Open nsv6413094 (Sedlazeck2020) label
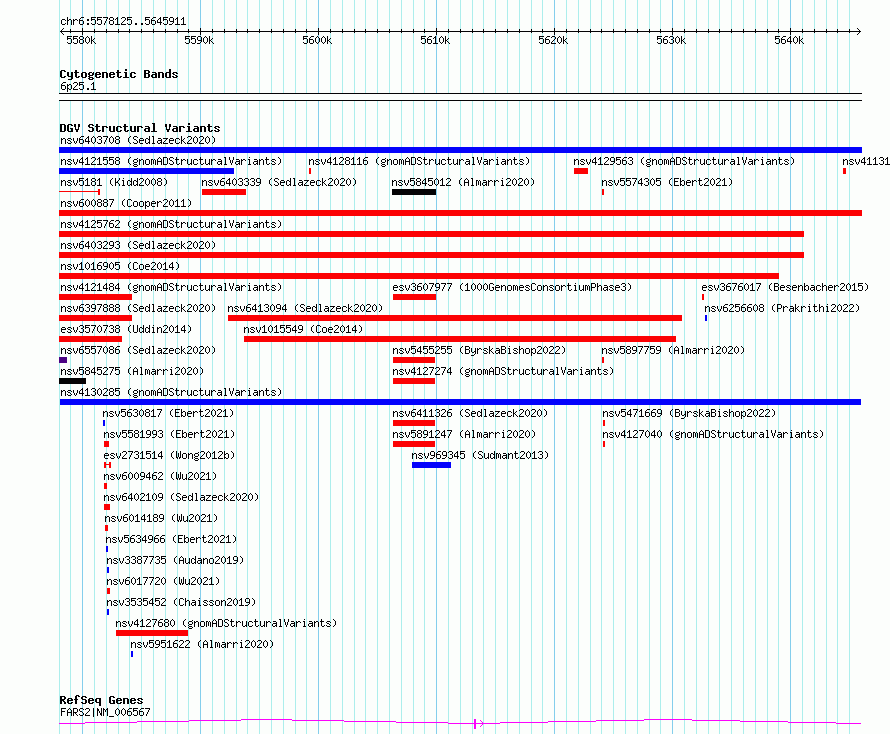Screen dimensions: 890x734 click(x=305, y=308)
